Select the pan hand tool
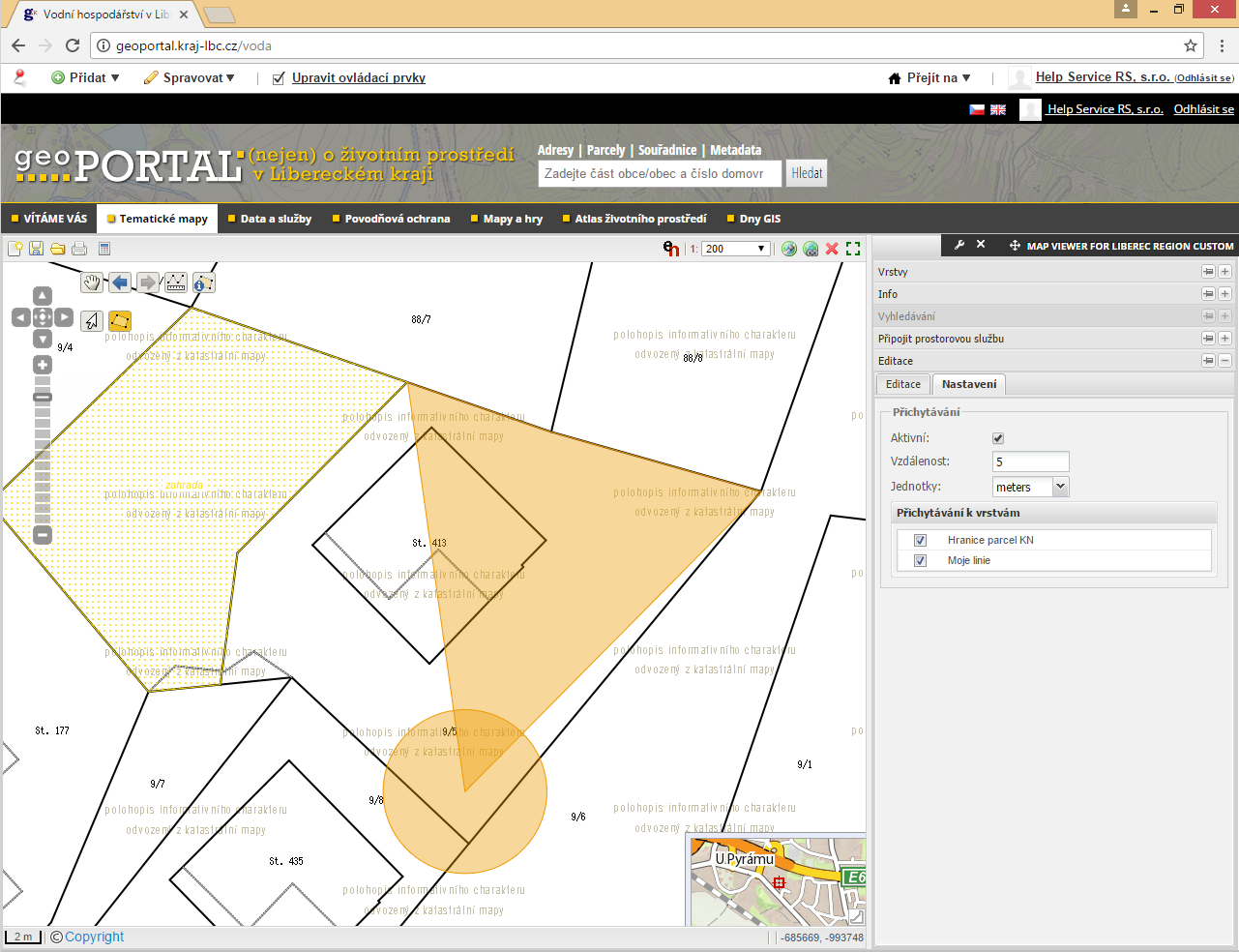The width and height of the screenshot is (1239, 952). coord(92,283)
